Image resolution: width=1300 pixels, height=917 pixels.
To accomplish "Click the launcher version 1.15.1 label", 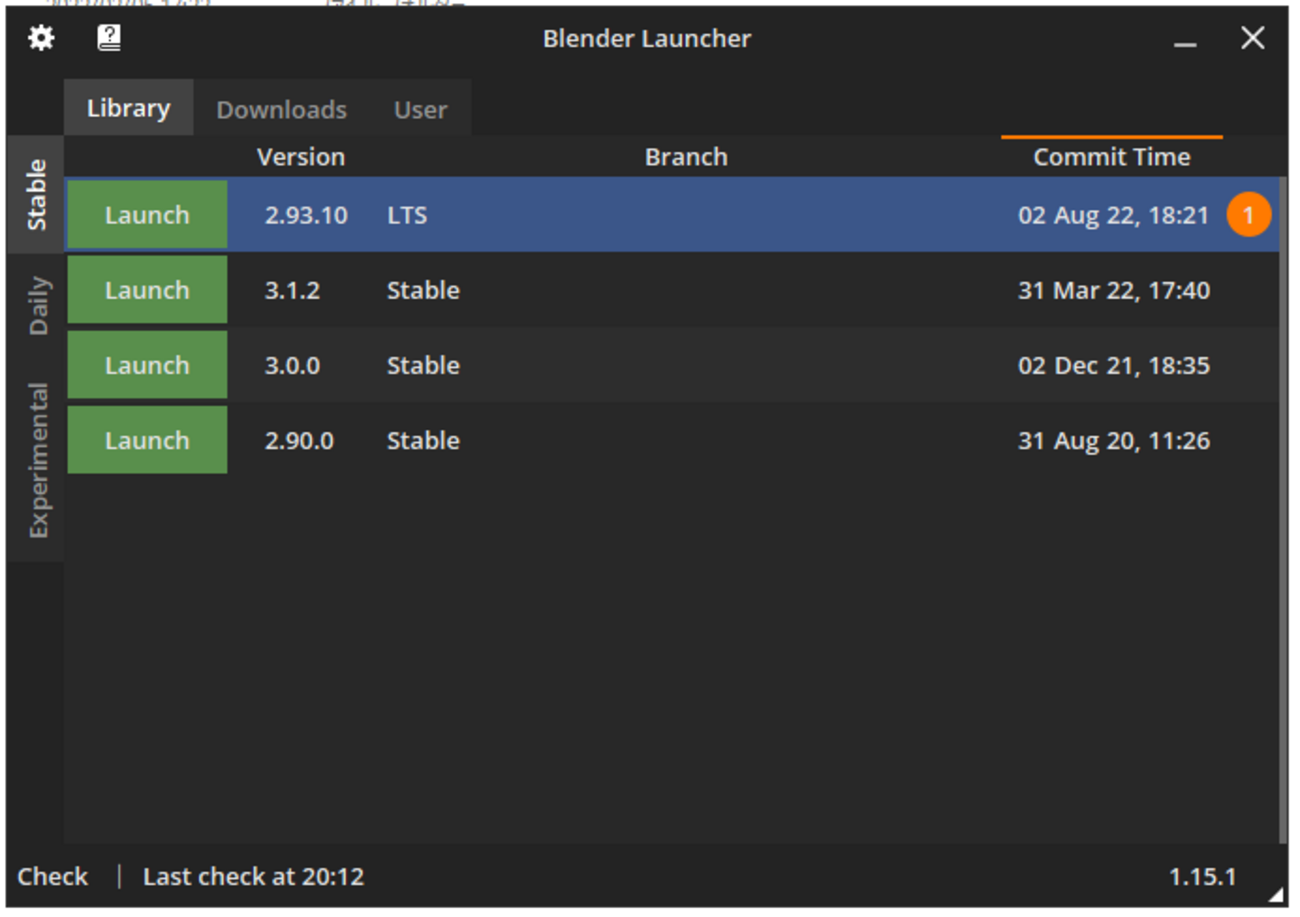I will point(1202,877).
